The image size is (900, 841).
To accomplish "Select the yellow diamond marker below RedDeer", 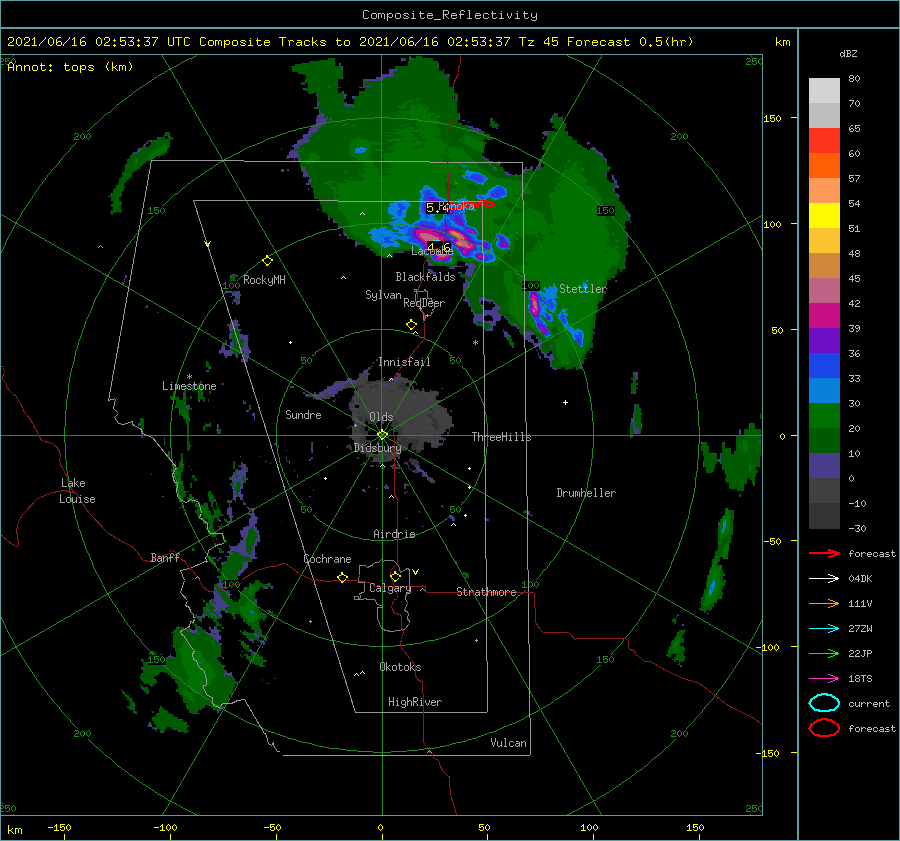I will coord(411,325).
